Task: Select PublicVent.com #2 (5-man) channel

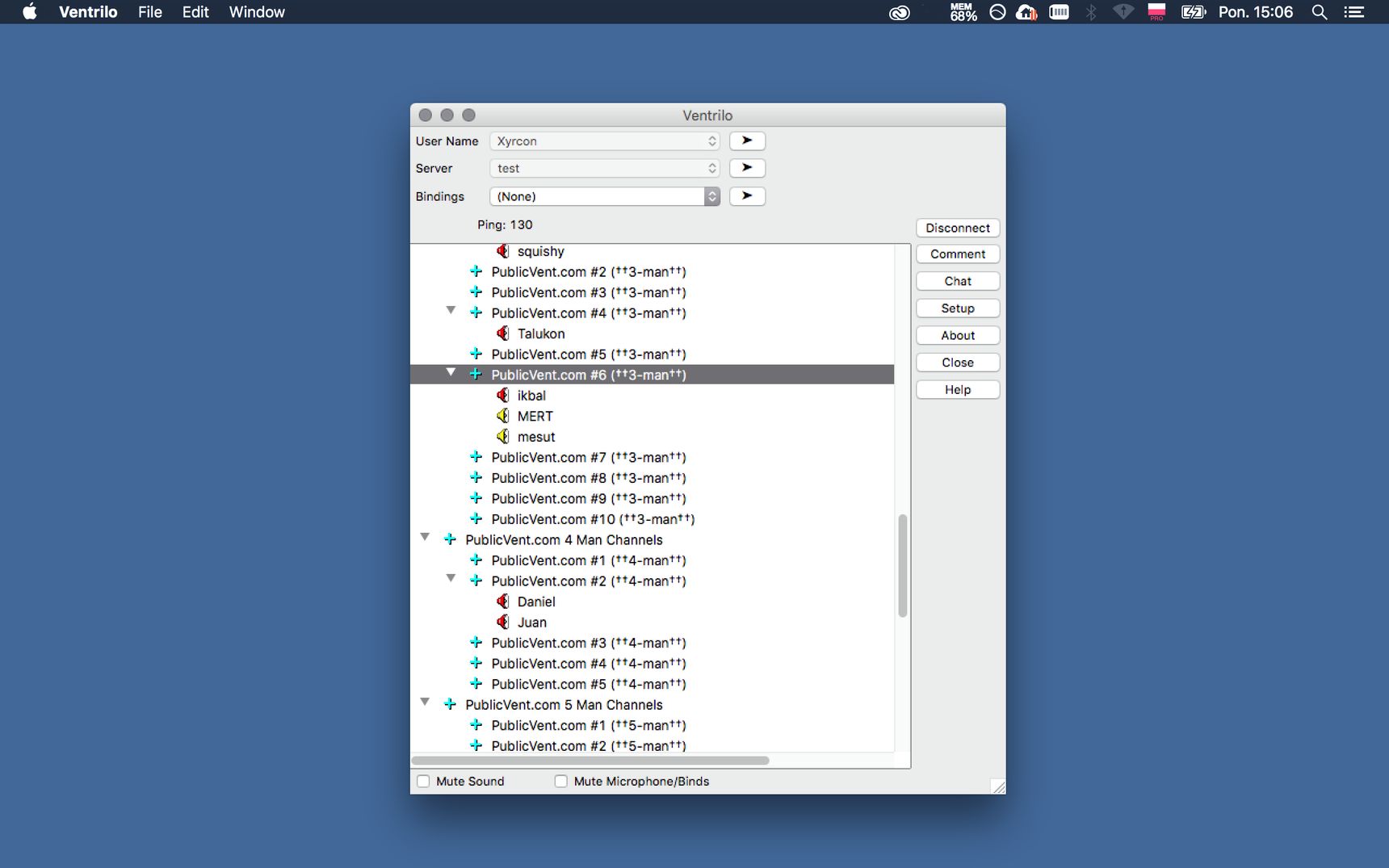Action: [589, 746]
